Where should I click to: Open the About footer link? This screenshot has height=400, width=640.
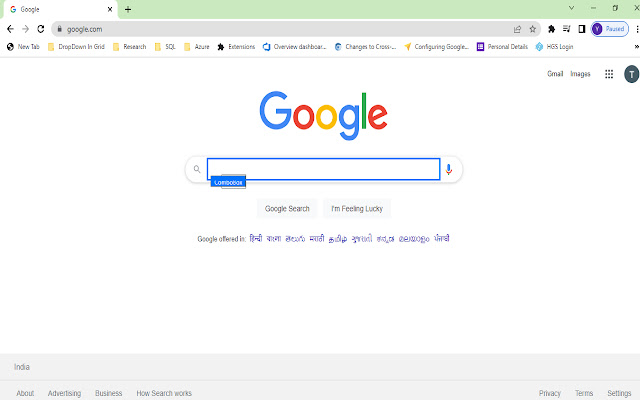coord(25,393)
